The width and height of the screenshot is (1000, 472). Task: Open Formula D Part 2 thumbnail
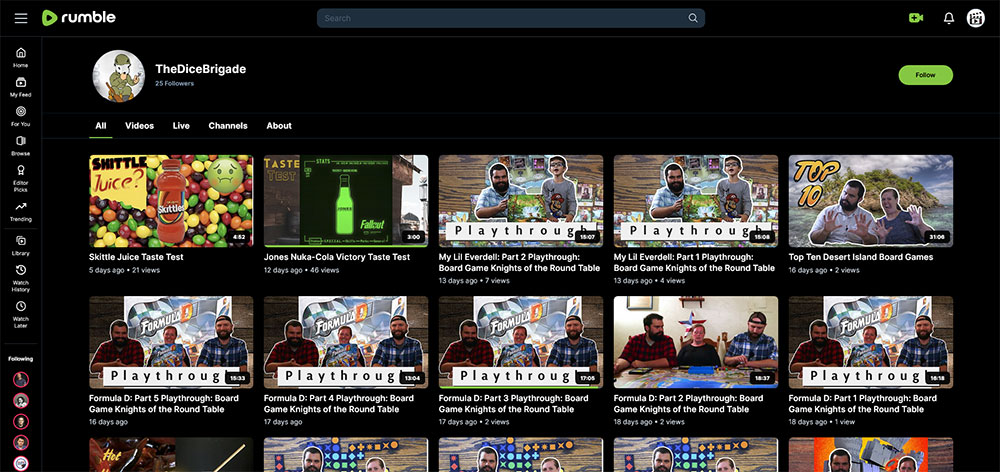point(696,342)
